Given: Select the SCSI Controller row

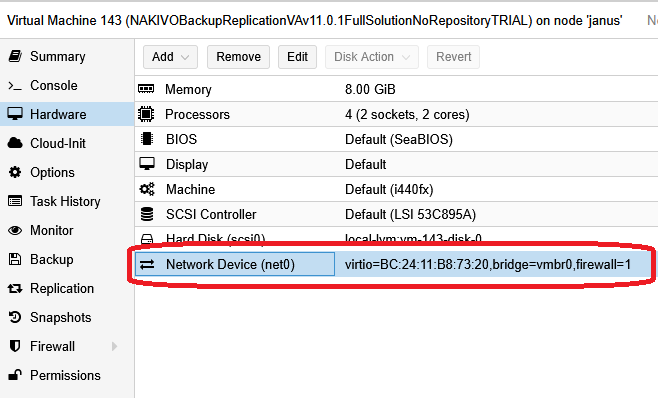Looking at the screenshot, I should [396, 214].
